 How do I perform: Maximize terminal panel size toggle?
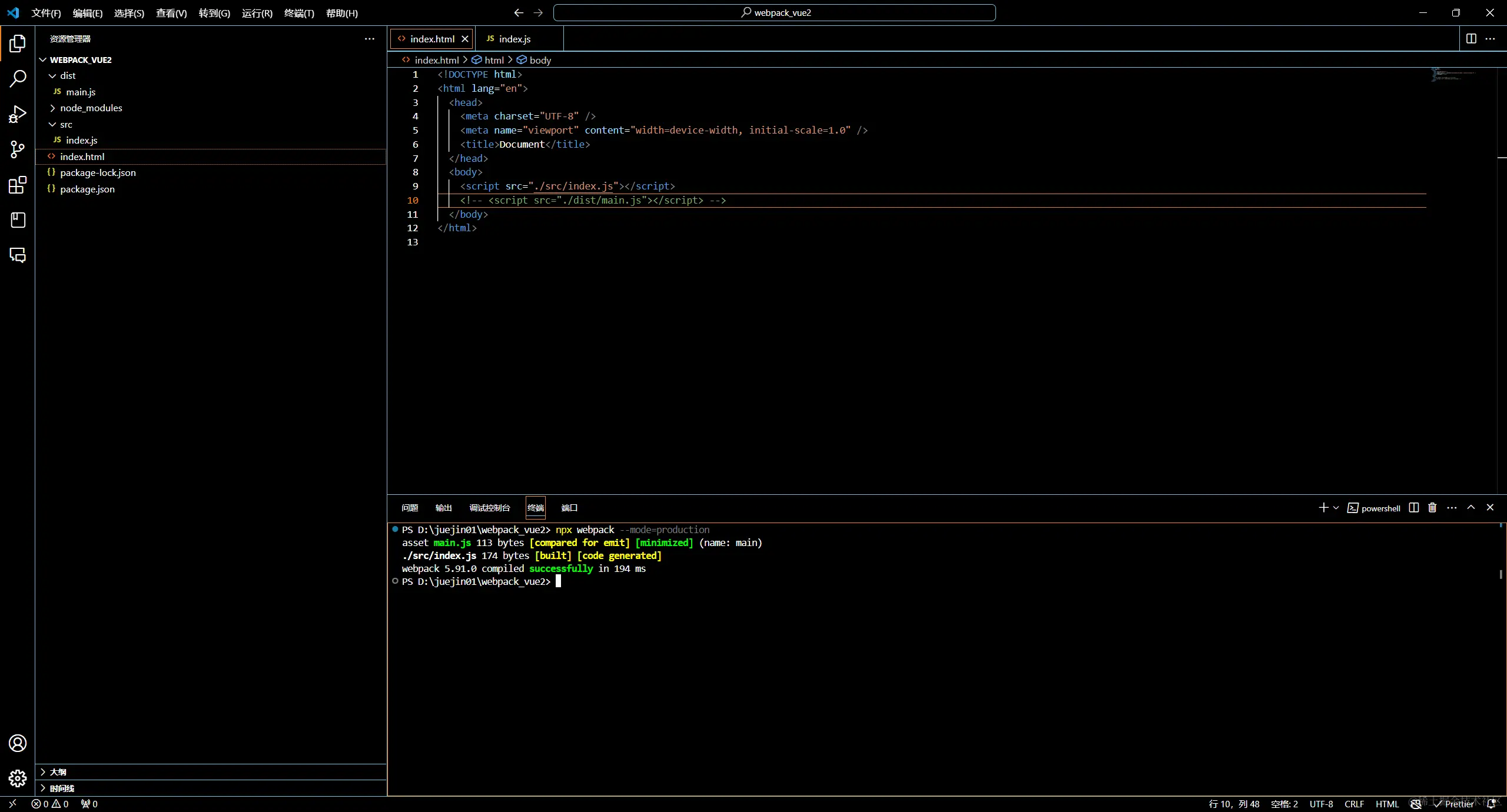[1471, 508]
